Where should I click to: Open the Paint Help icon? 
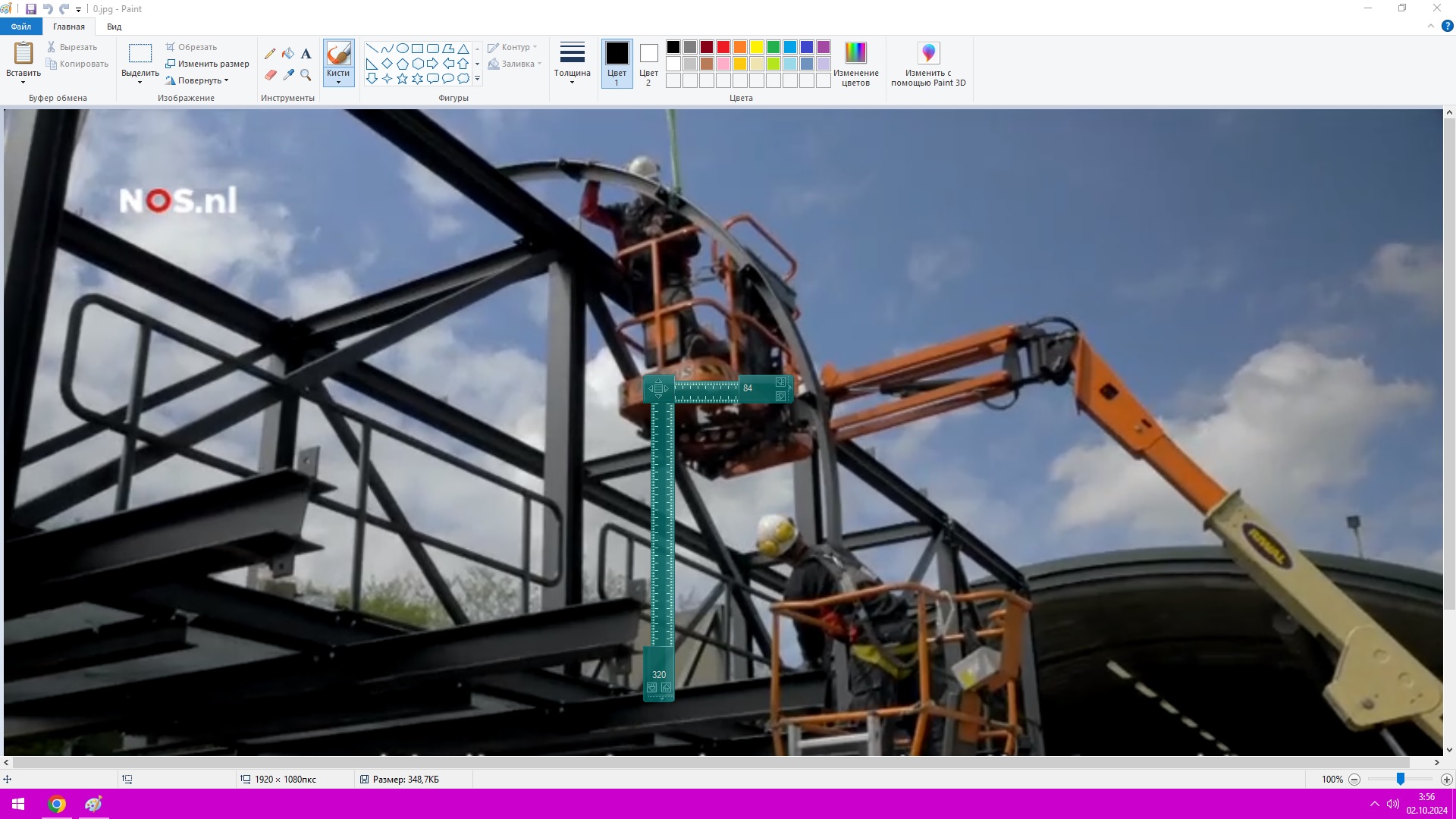(1447, 26)
